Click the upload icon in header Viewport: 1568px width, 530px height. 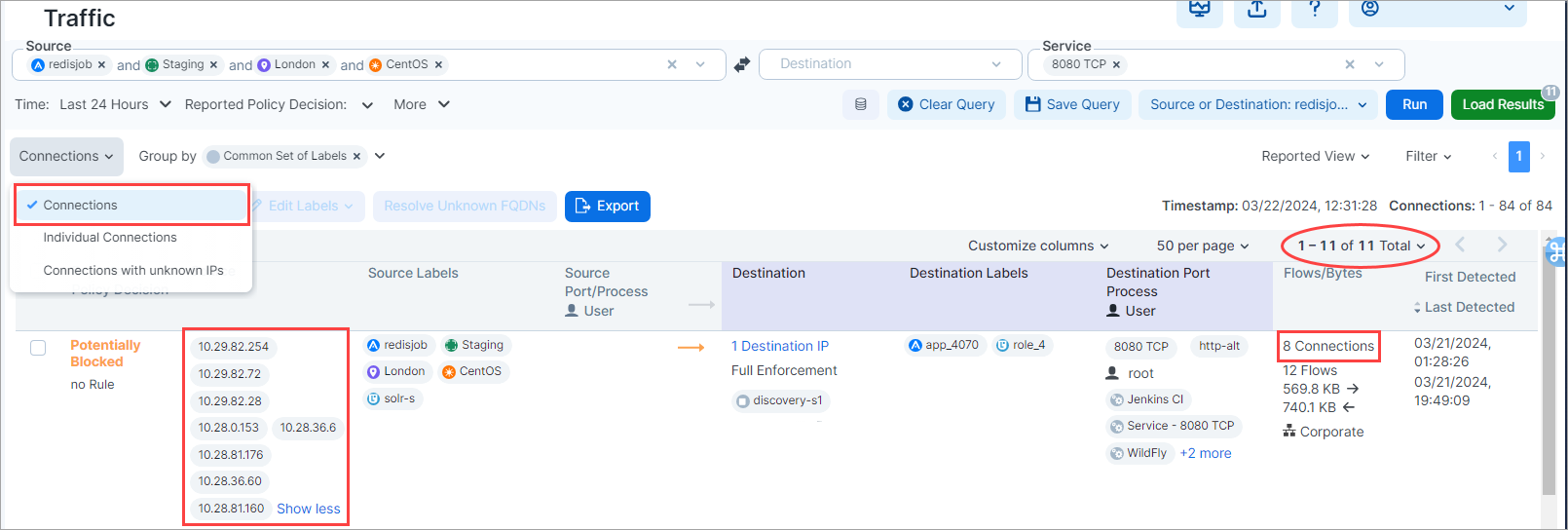pyautogui.click(x=1257, y=10)
